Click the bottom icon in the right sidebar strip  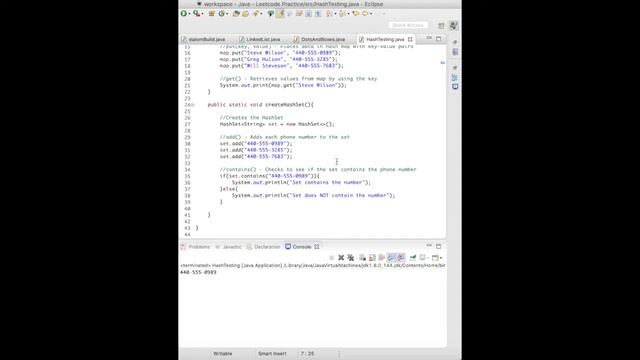(x=455, y=87)
